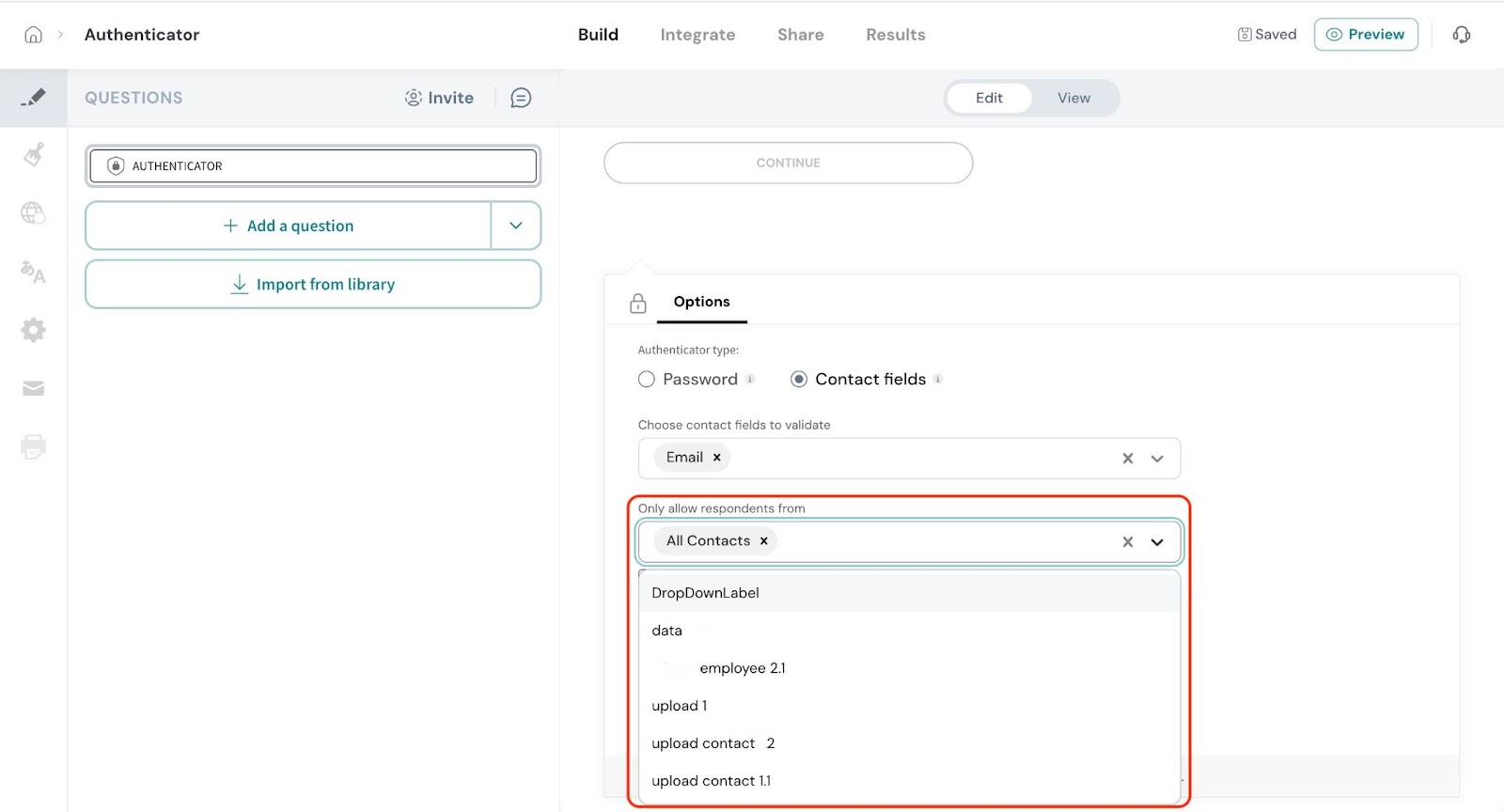The height and width of the screenshot is (812, 1504).
Task: Select the Password authenticator type
Action: point(647,380)
